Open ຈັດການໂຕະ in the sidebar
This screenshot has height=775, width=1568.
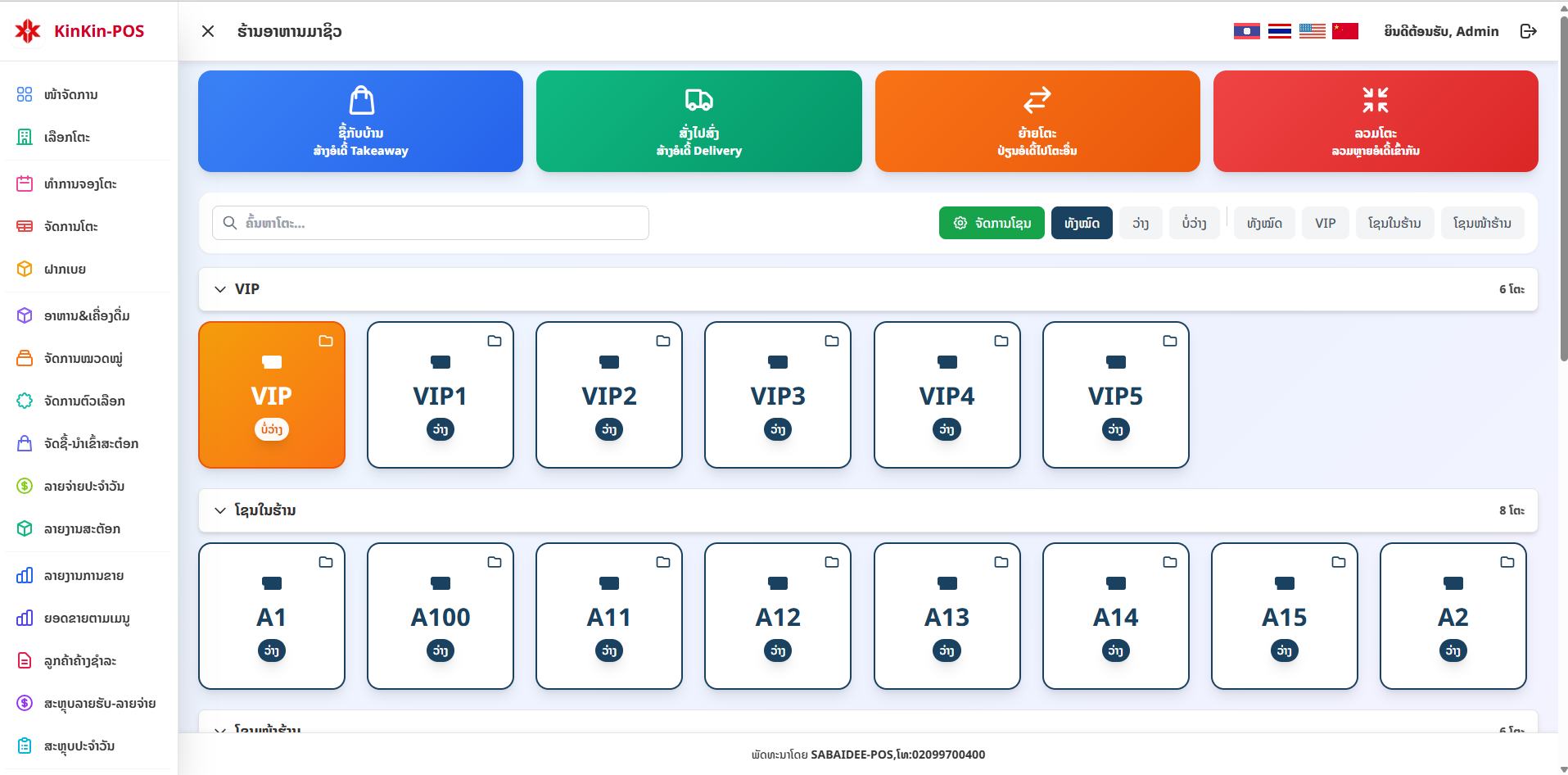pyautogui.click(x=71, y=226)
